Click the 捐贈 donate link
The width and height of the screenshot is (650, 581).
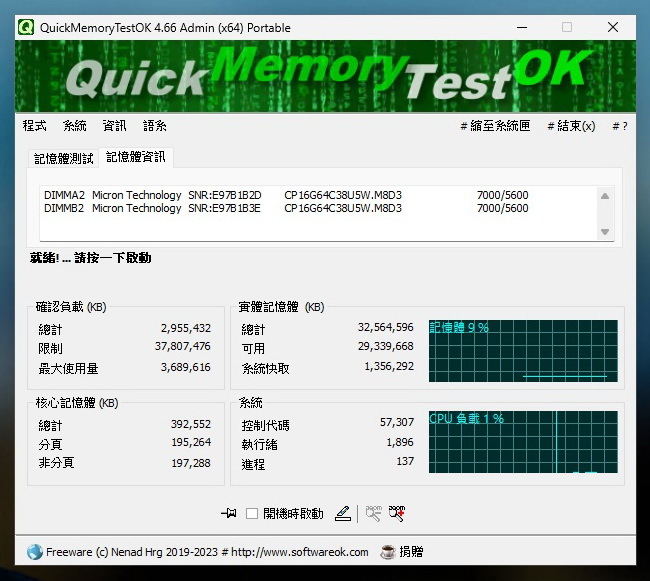411,552
